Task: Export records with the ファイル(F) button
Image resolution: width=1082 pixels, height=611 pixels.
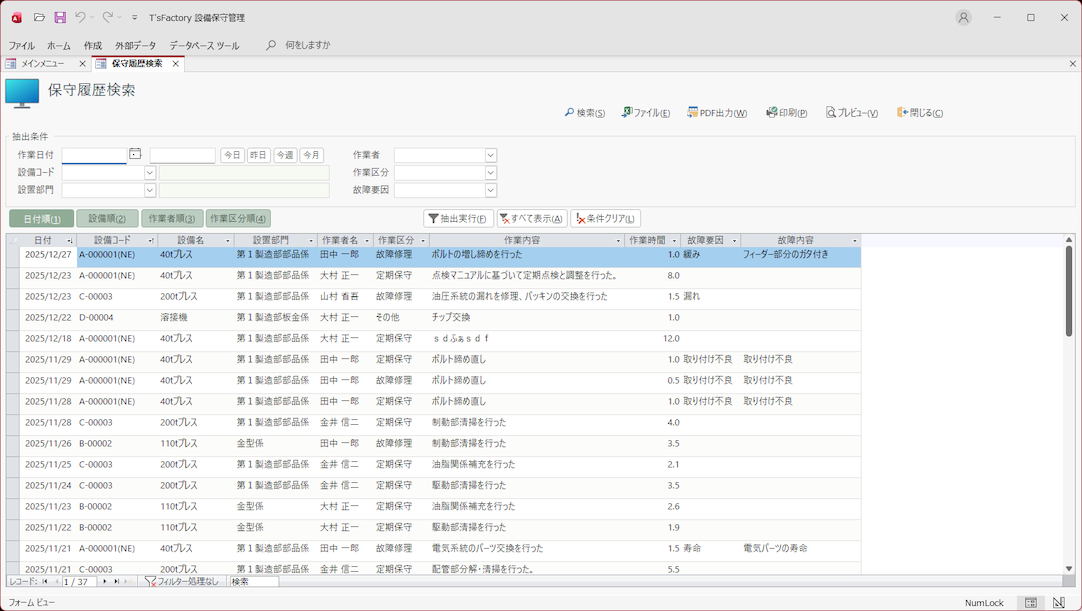Action: 645,113
